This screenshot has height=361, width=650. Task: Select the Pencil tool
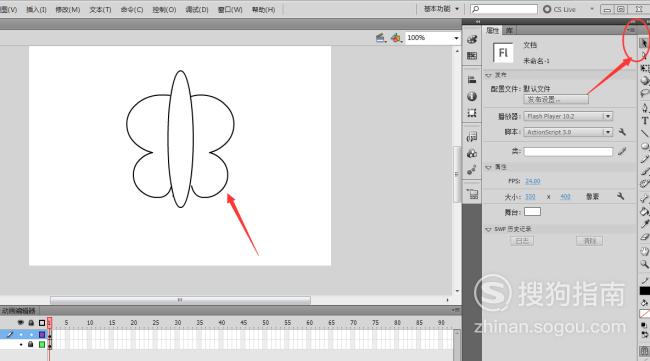point(645,159)
